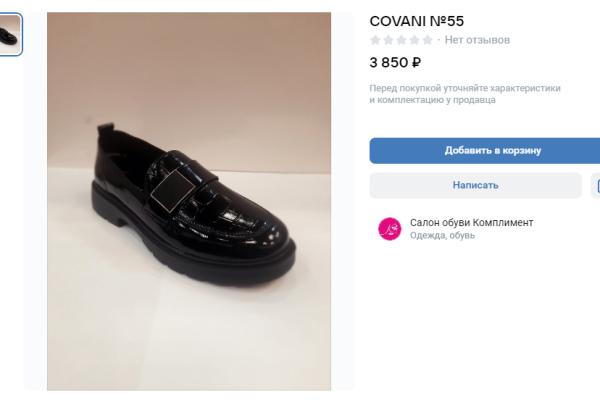
Task: Open the pink shop avatar icon
Action: [x=389, y=229]
